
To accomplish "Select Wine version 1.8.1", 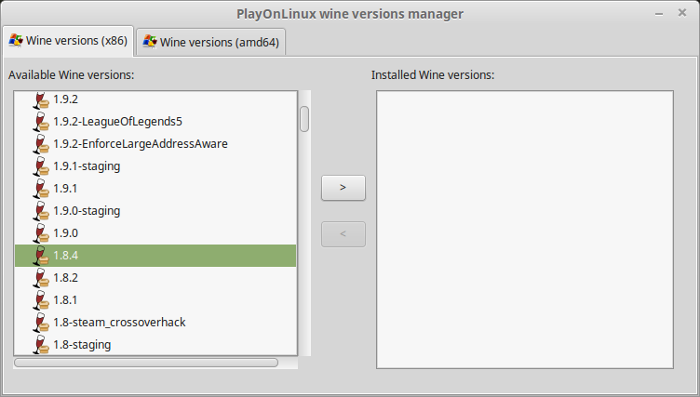I will tap(65, 300).
